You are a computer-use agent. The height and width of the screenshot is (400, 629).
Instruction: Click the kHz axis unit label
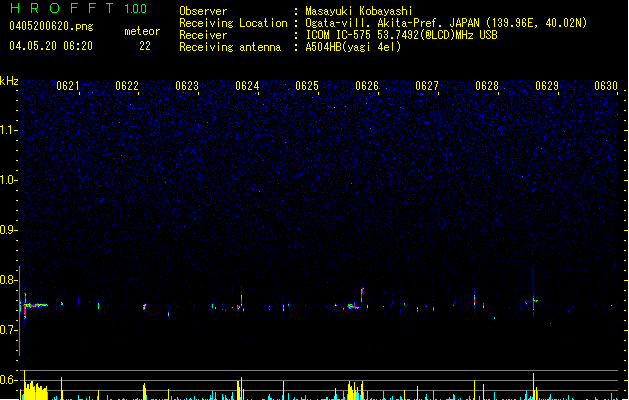point(9,81)
